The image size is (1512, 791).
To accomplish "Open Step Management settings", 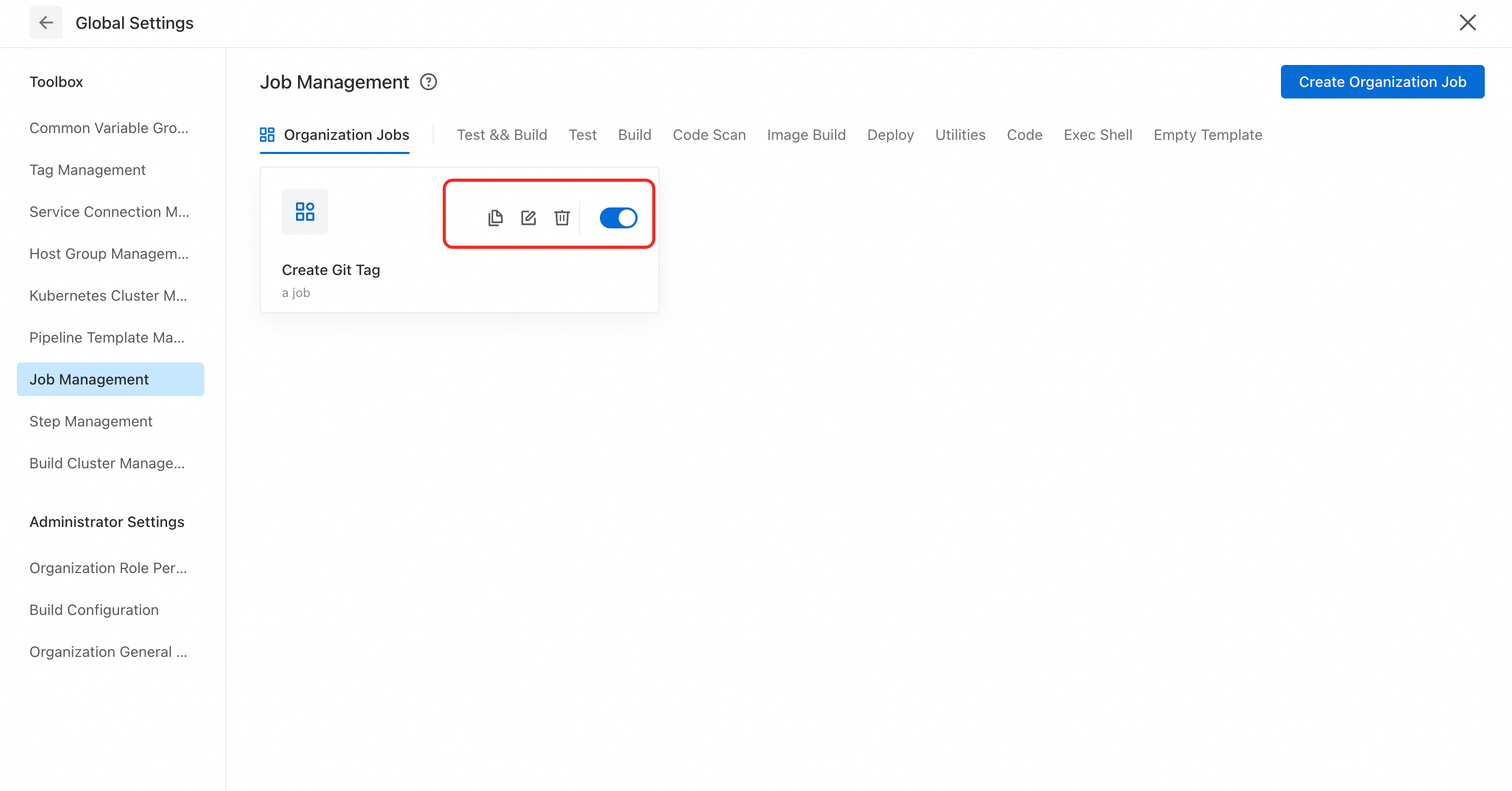I will coord(91,421).
